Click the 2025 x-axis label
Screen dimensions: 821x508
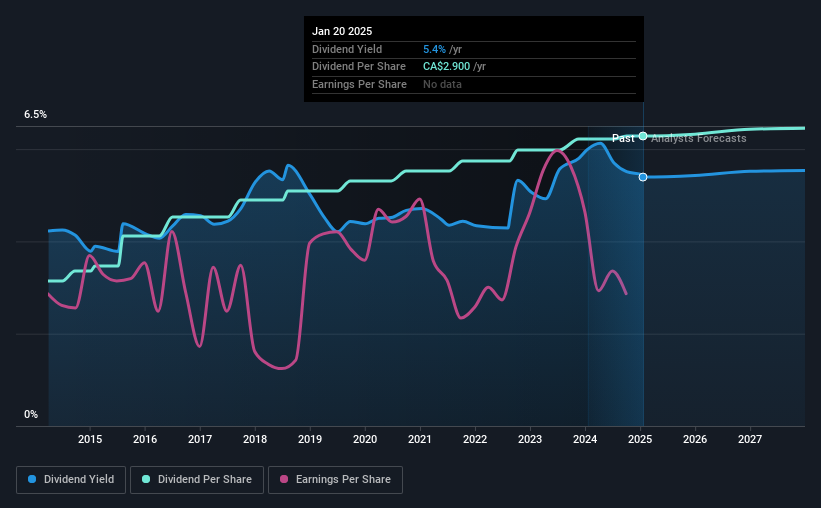click(x=640, y=439)
